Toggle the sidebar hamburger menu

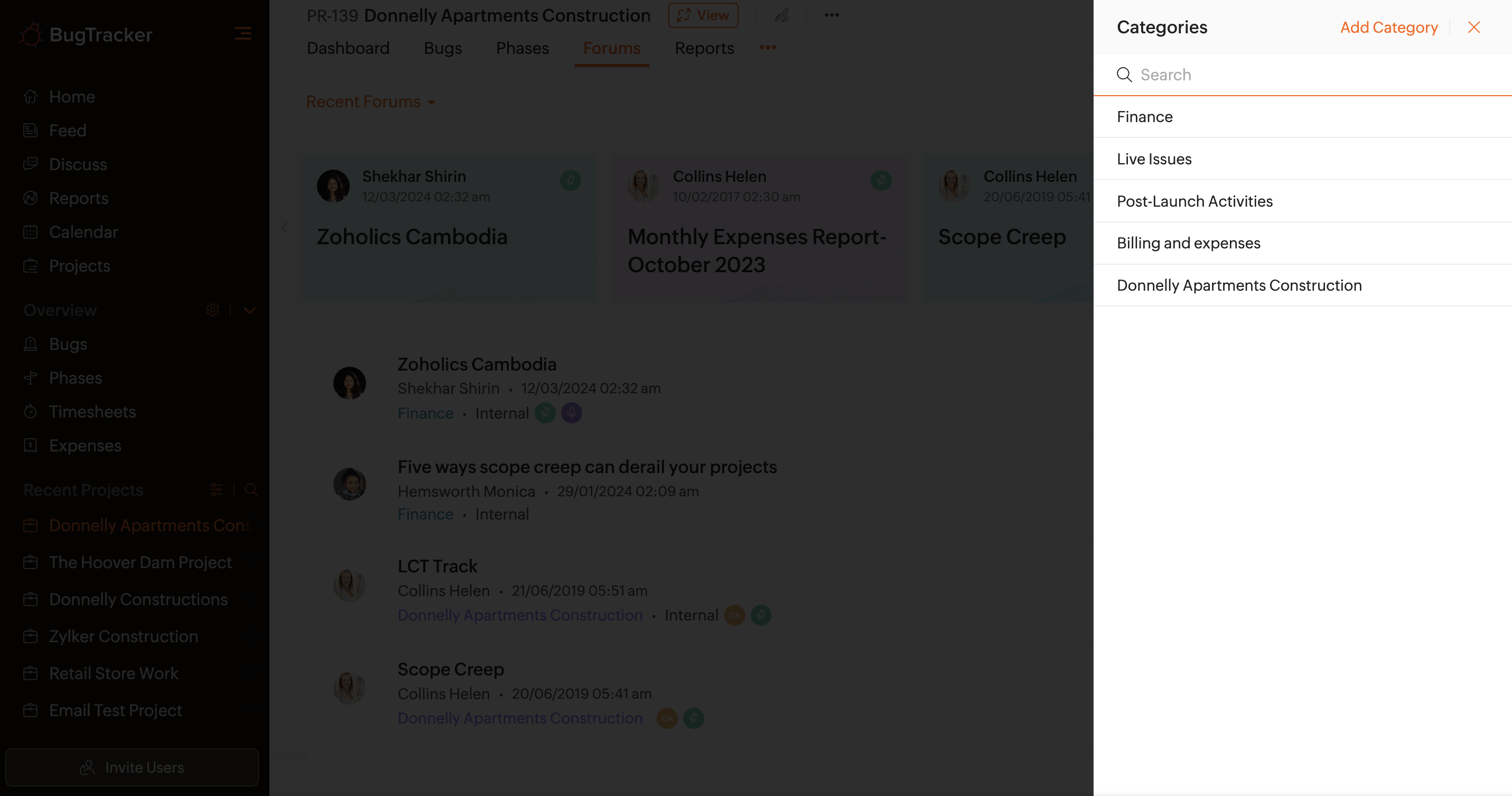243,34
